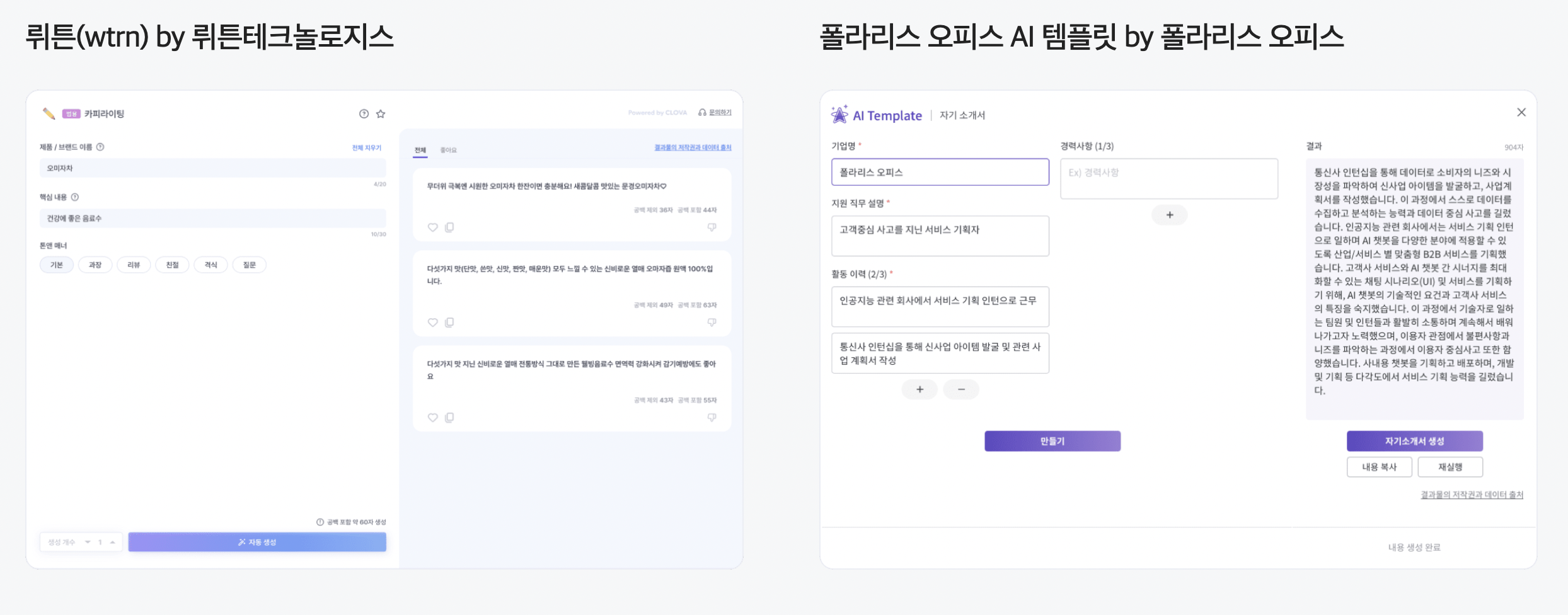Add another 활동 이력 entry with plus
1568x615 pixels.
point(919,389)
